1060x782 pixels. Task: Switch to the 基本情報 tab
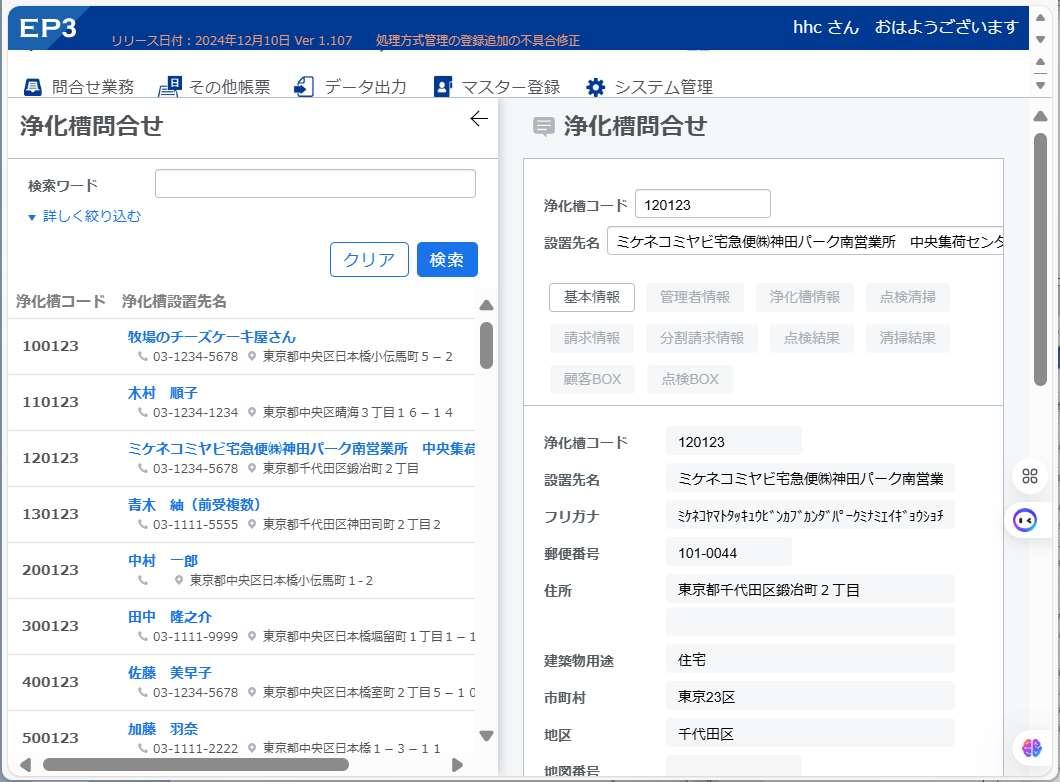pyautogui.click(x=592, y=297)
